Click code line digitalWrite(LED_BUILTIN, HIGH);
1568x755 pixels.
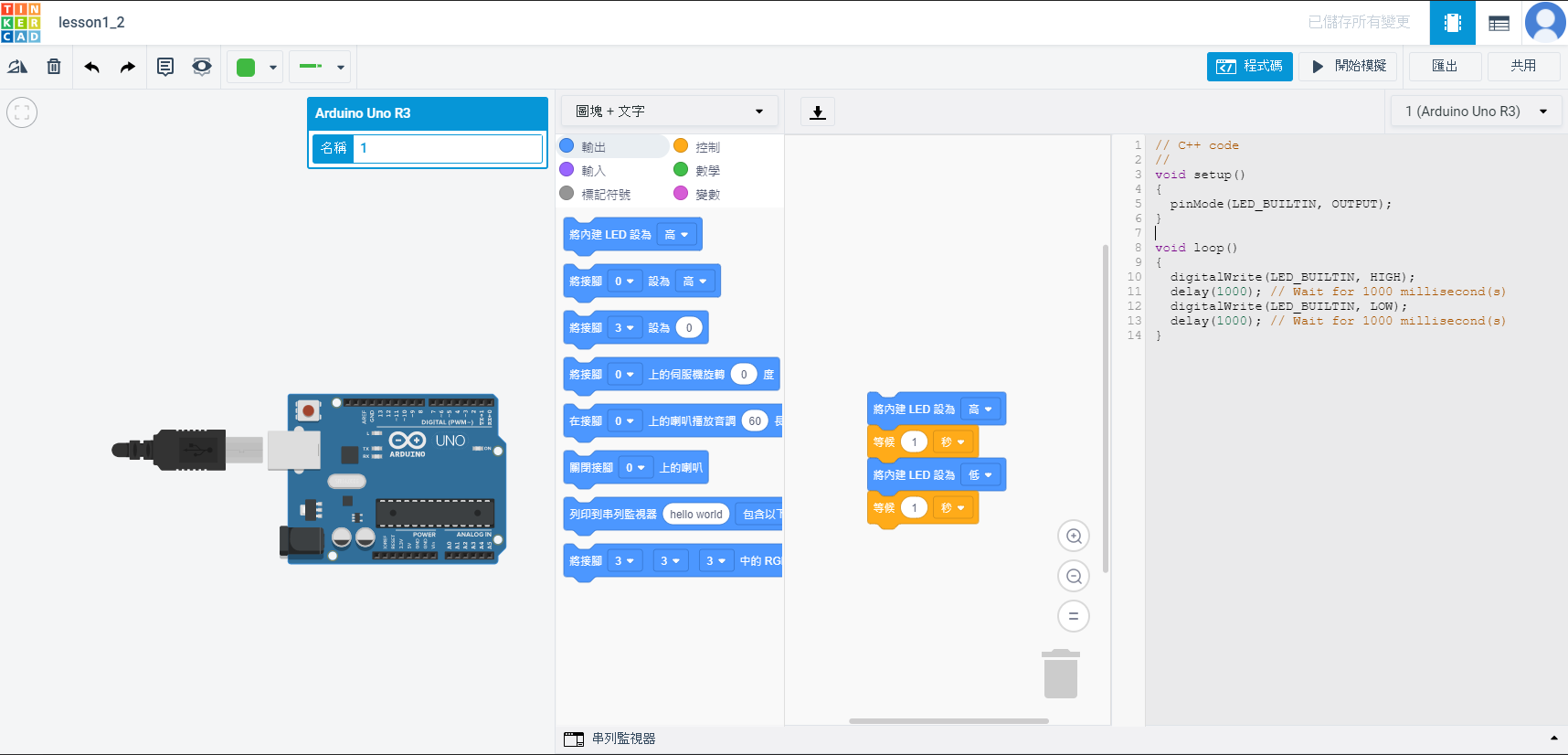(1292, 277)
